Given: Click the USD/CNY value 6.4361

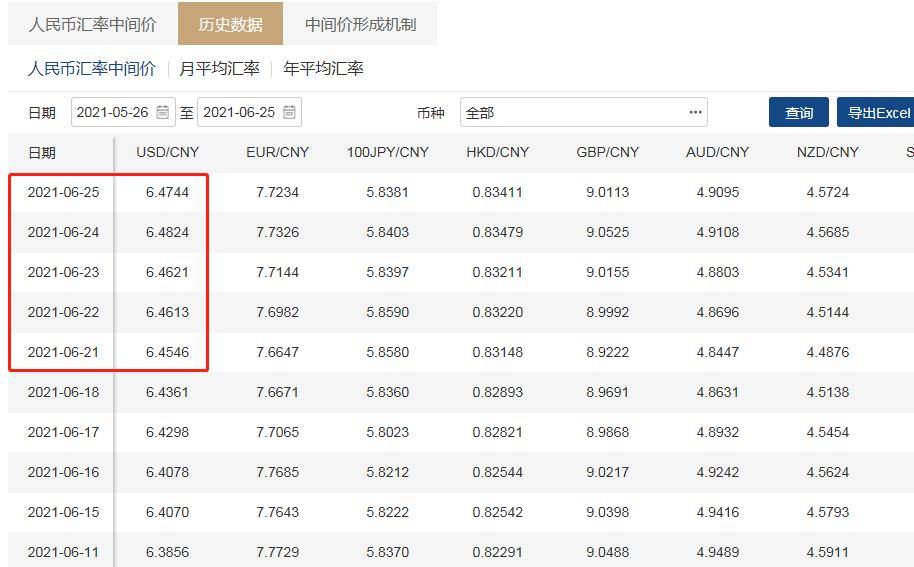Looking at the screenshot, I should pos(167,392).
